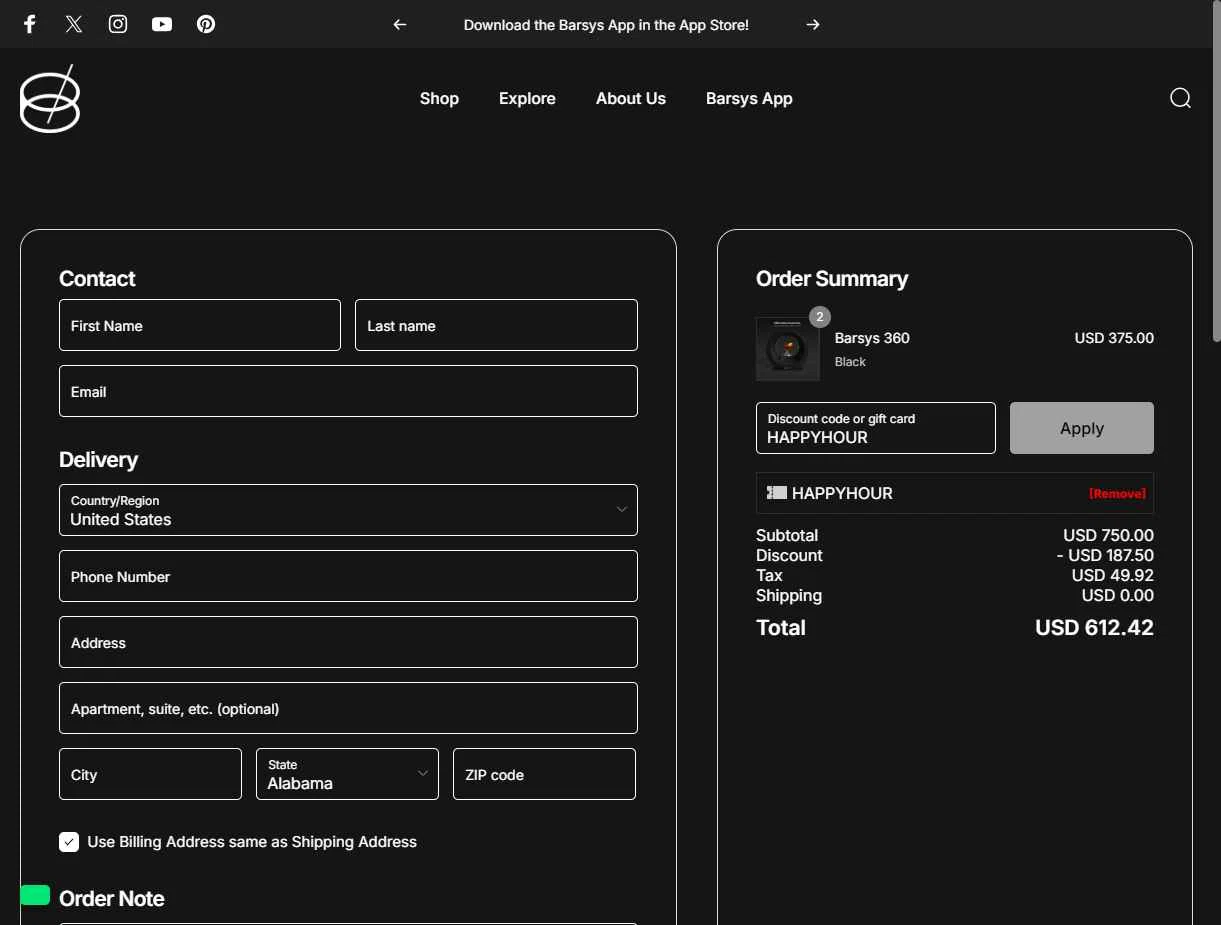
Task: Open the Barsys Facebook page icon
Action: tap(30, 24)
